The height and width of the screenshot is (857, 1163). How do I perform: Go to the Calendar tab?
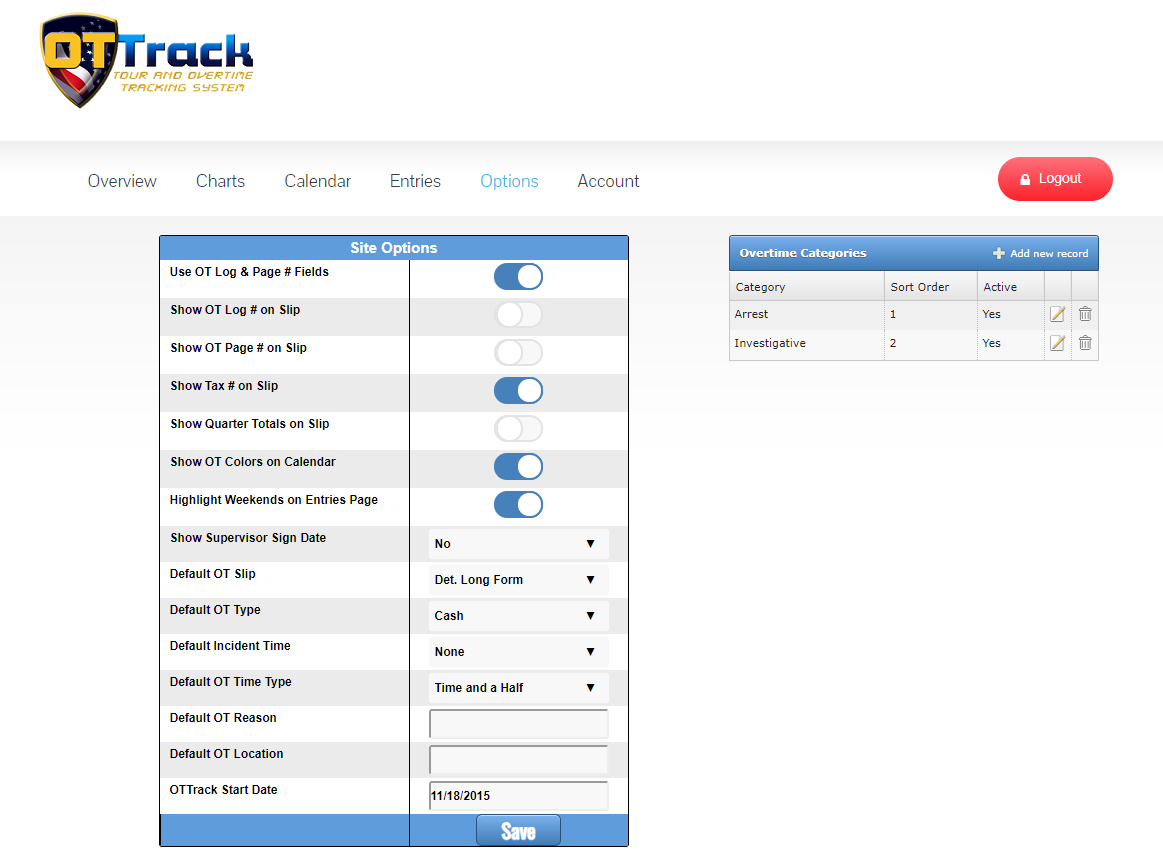(x=317, y=181)
